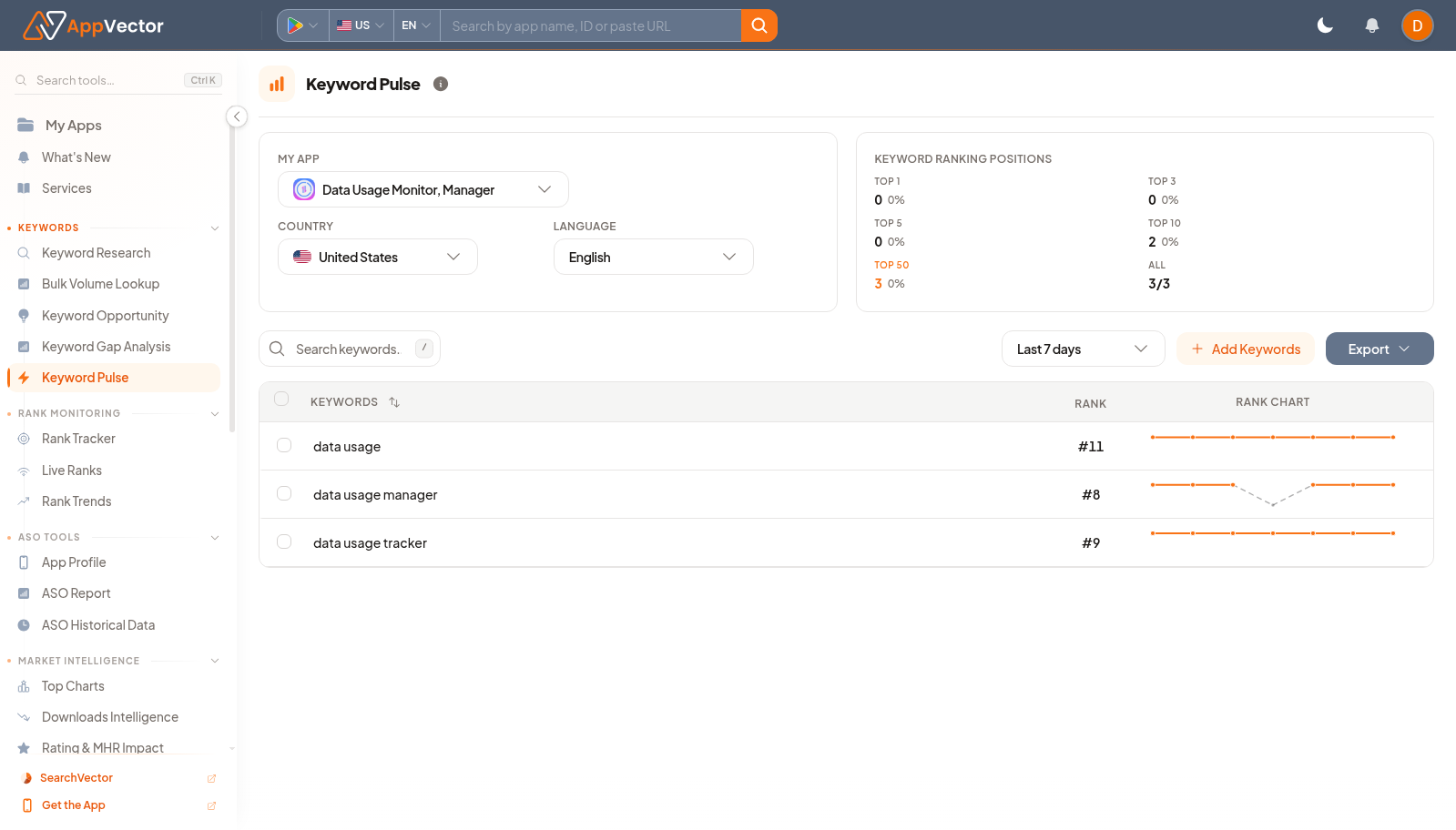Image resolution: width=1456 pixels, height=830 pixels.
Task: Open notifications bell
Action: [x=1372, y=25]
